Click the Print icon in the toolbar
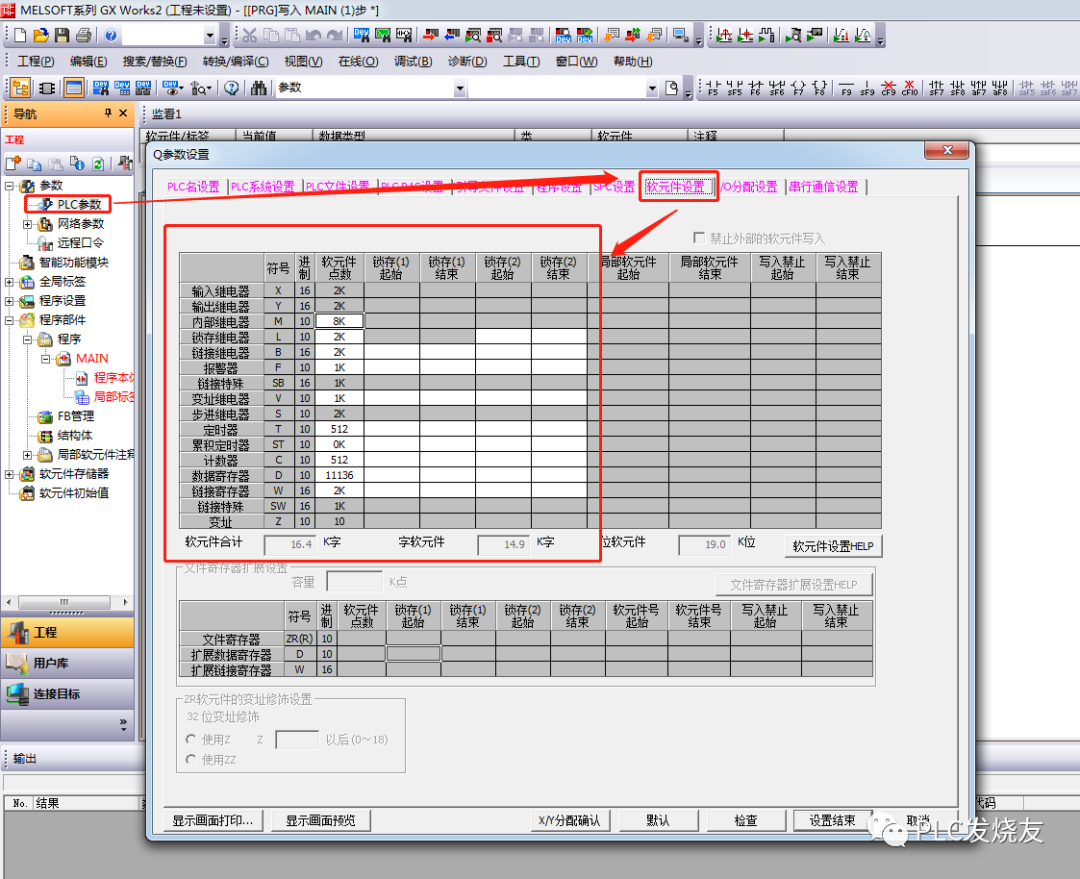This screenshot has width=1080, height=879. (x=83, y=36)
